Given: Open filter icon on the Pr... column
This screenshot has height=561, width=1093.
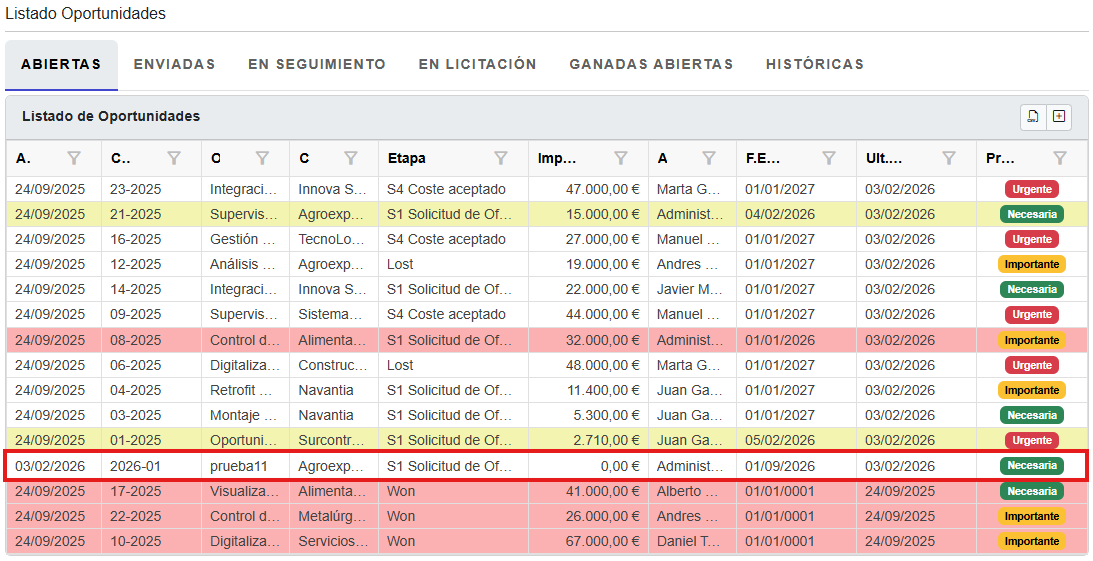Looking at the screenshot, I should coord(1060,158).
